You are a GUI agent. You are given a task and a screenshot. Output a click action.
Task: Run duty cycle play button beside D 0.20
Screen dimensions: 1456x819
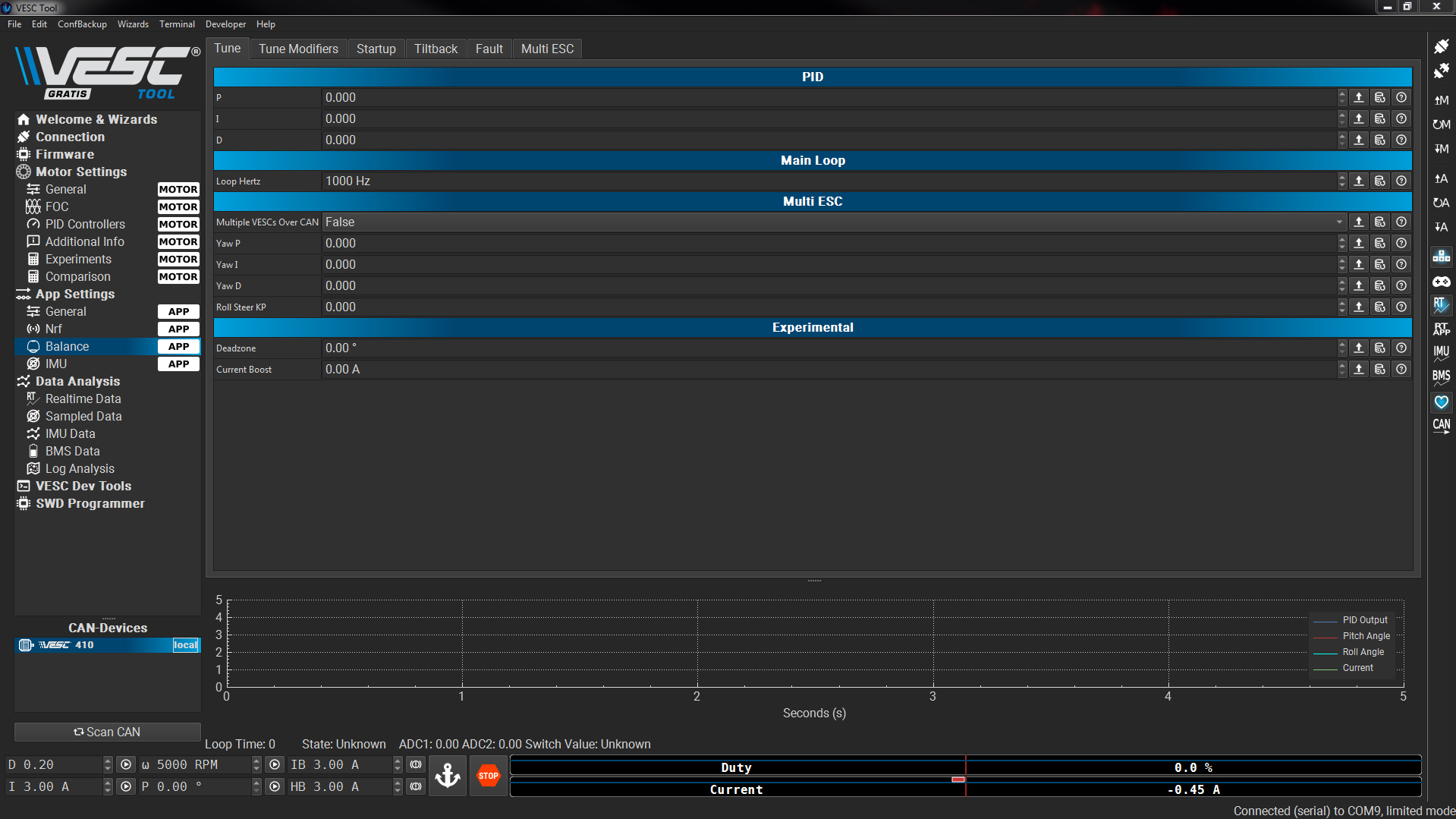[x=126, y=765]
